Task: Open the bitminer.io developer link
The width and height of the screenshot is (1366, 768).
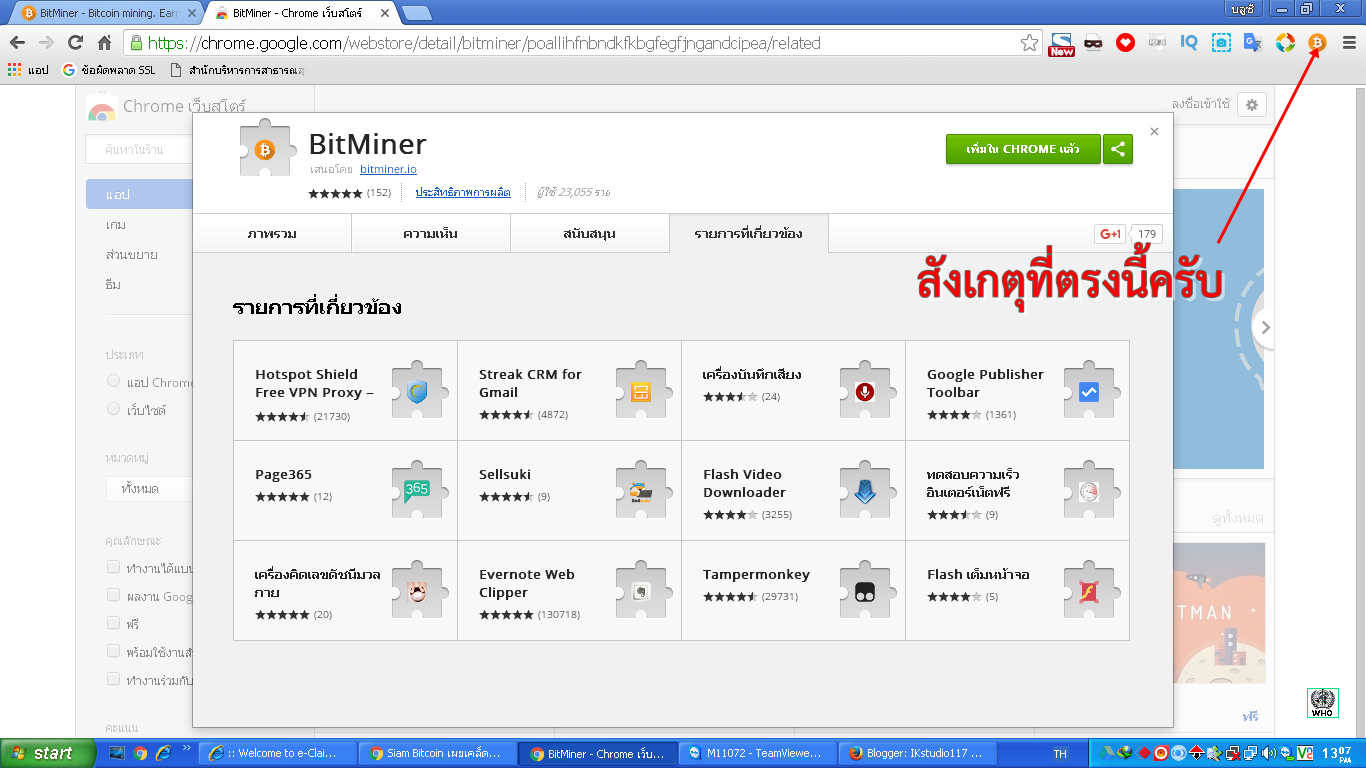Action: tap(388, 169)
